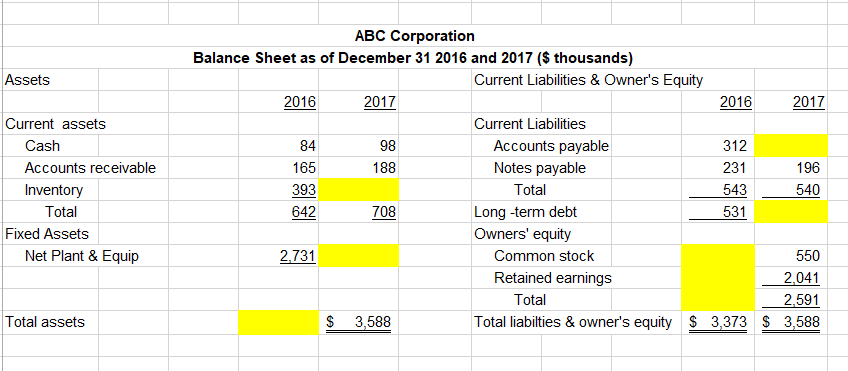
Task: Click total assets 2017 value $3,588
Action: (359, 322)
